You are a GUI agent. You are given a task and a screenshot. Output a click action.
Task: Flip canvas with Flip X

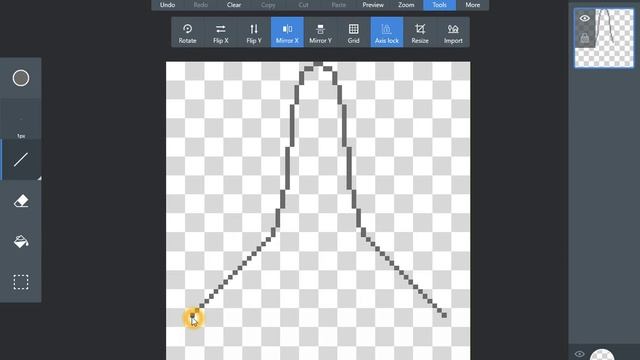220,32
